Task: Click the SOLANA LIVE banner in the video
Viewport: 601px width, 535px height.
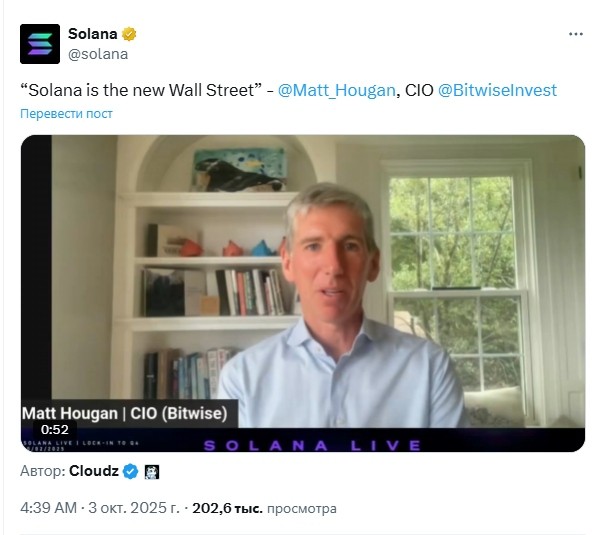Action: (x=312, y=445)
